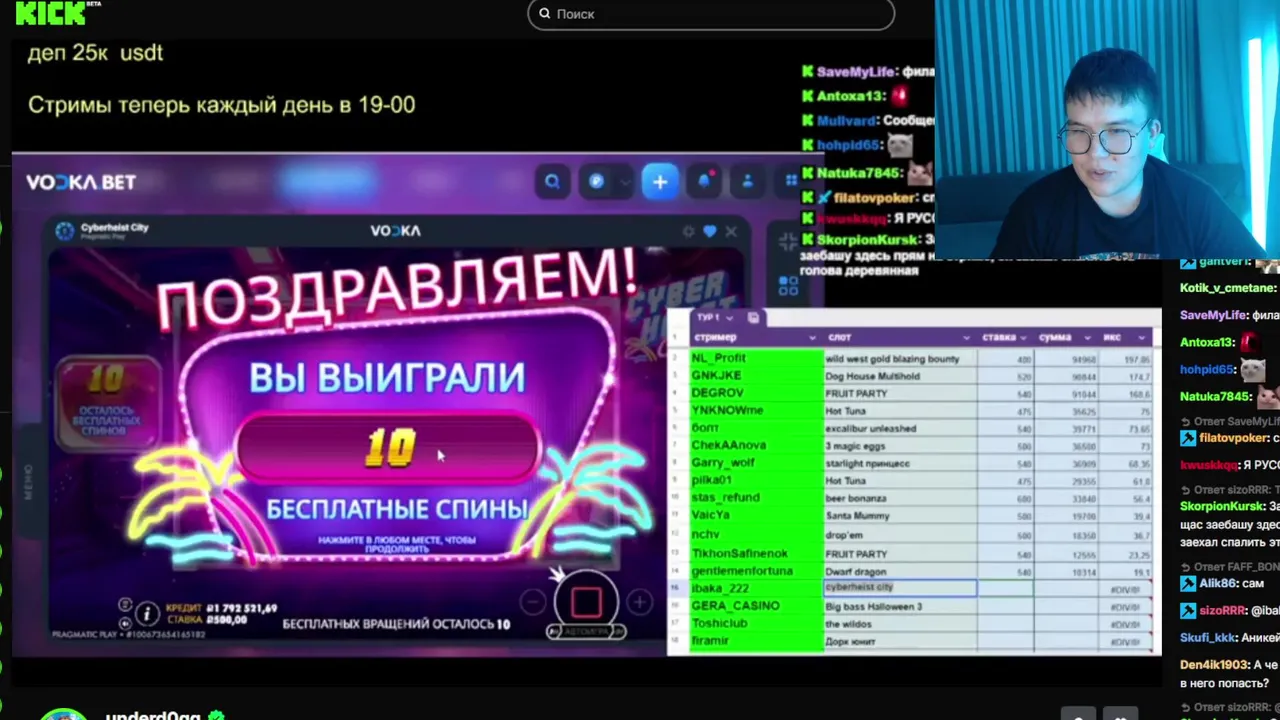Click the collapse-arrows icon beside game frame

[x=788, y=241]
